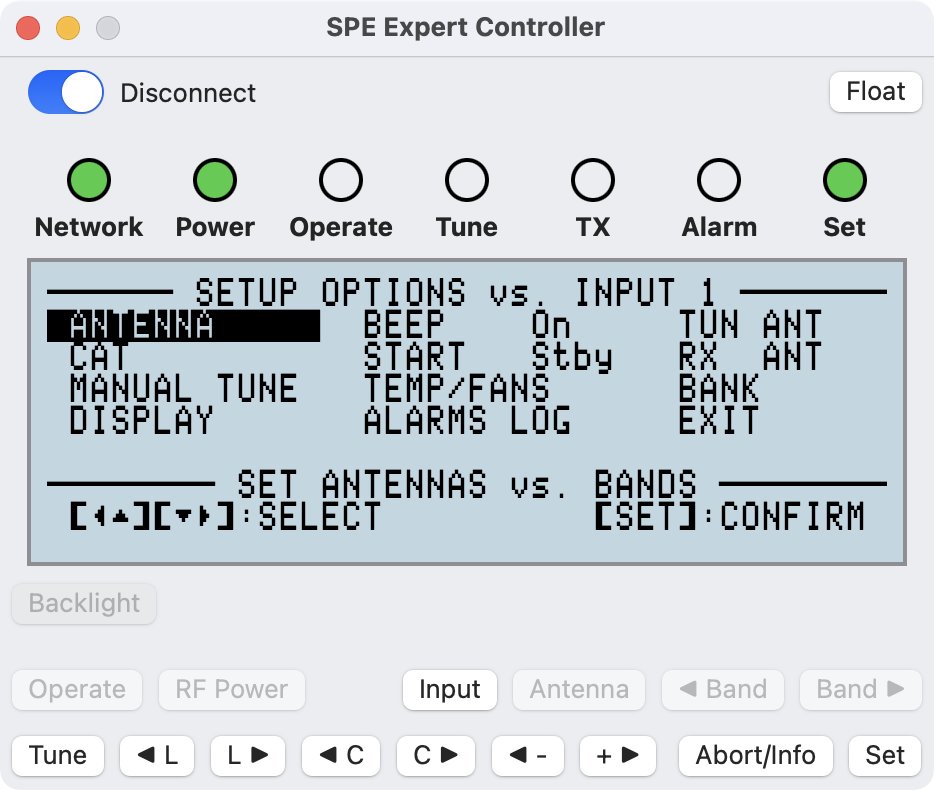This screenshot has width=934, height=790.
Task: Click the plus right button
Action: [618, 755]
